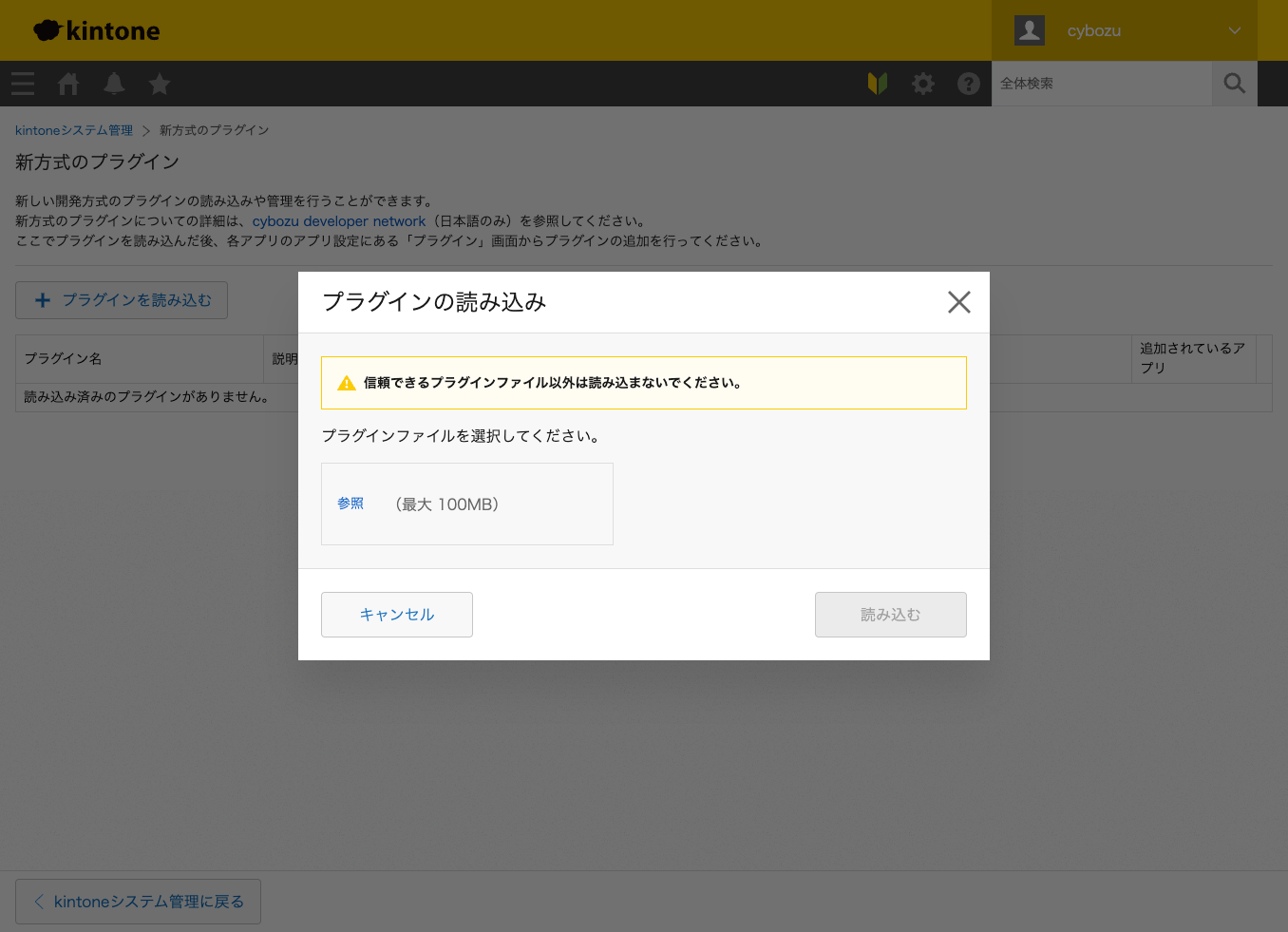Open the help question mark icon
This screenshot has height=932, width=1288.
click(969, 84)
